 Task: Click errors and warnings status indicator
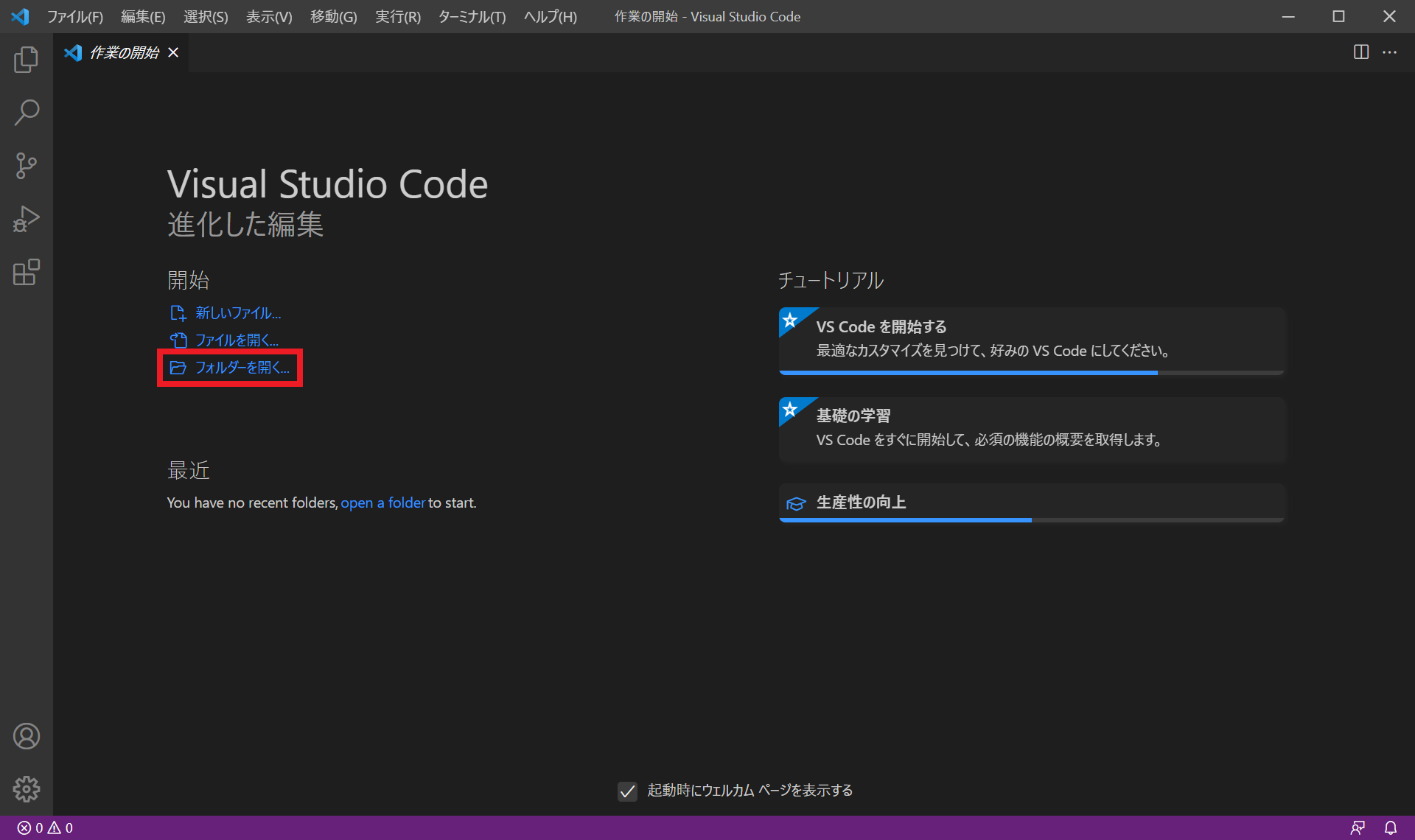tap(45, 827)
